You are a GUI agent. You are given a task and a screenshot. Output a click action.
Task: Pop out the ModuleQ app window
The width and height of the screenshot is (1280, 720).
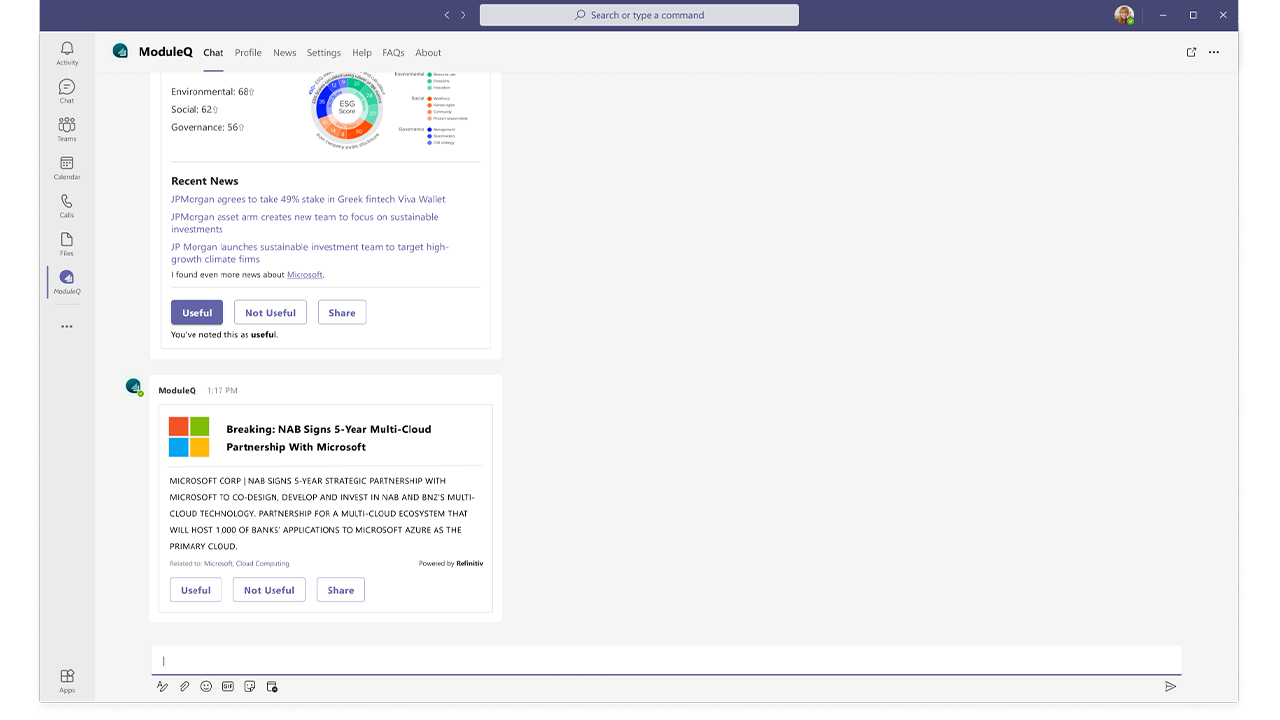[1191, 52]
